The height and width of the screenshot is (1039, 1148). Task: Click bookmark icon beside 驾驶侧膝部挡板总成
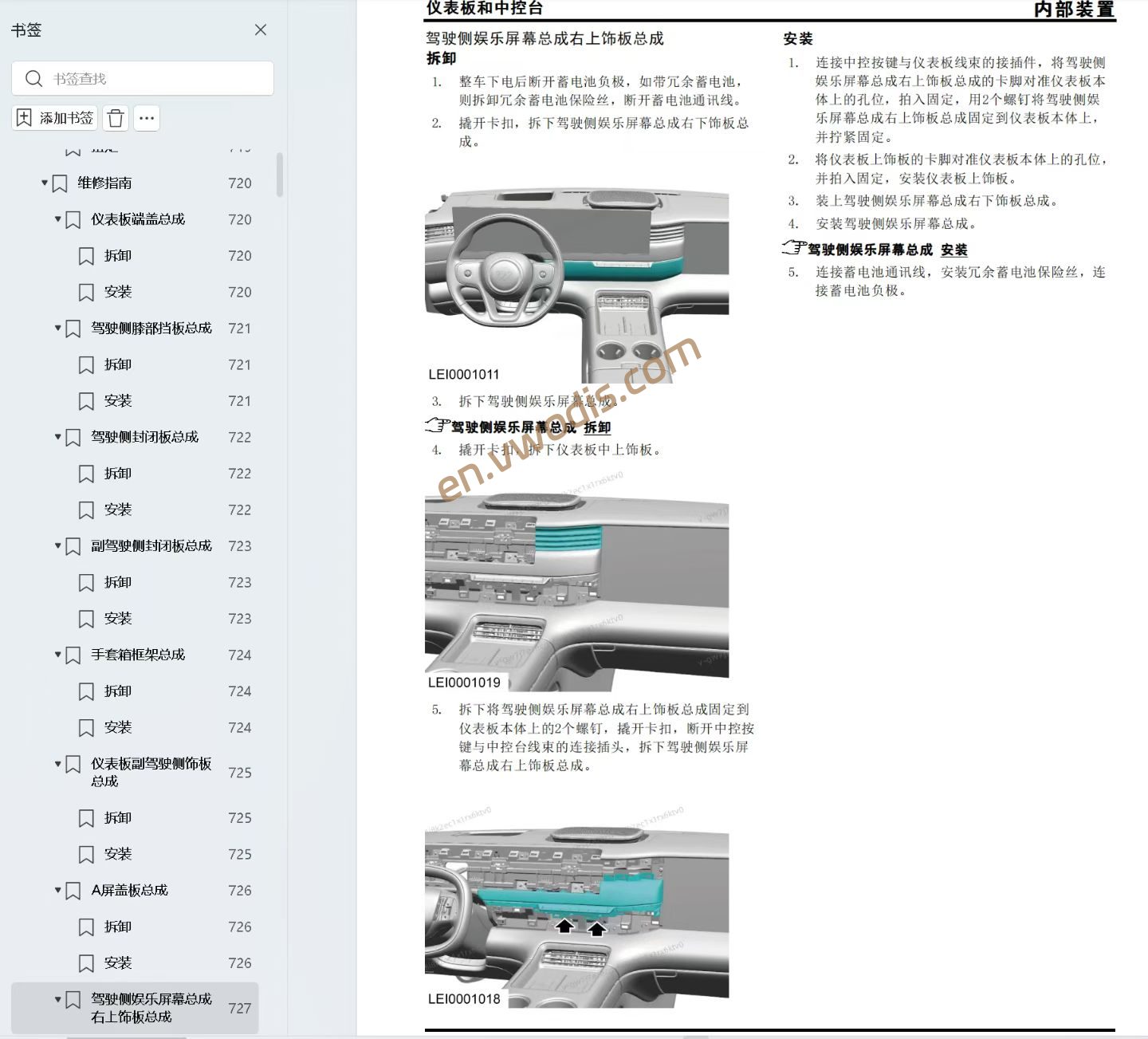coord(73,329)
